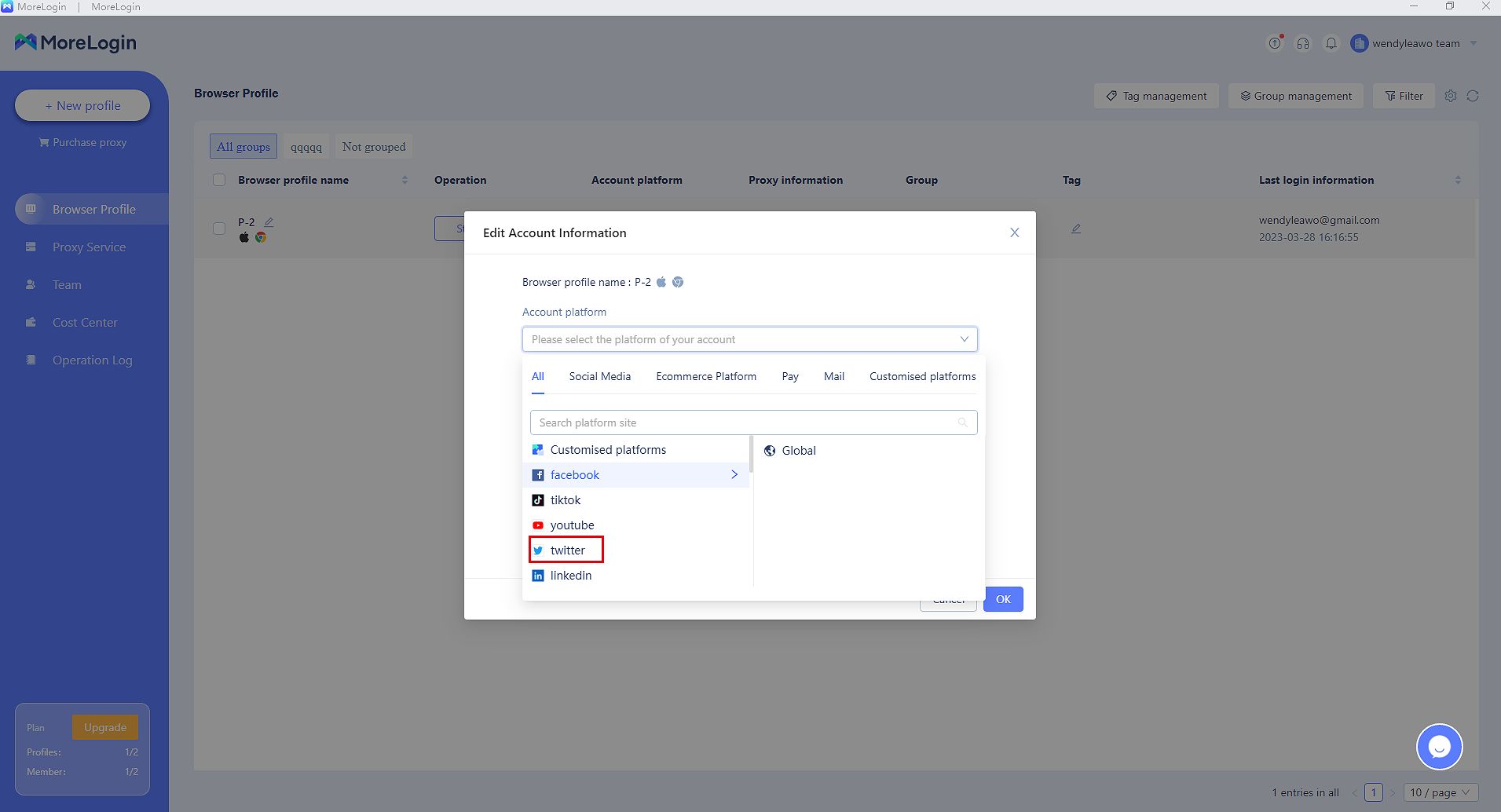
Task: Click the pencil icon beside P-2 name
Action: pyautogui.click(x=269, y=221)
